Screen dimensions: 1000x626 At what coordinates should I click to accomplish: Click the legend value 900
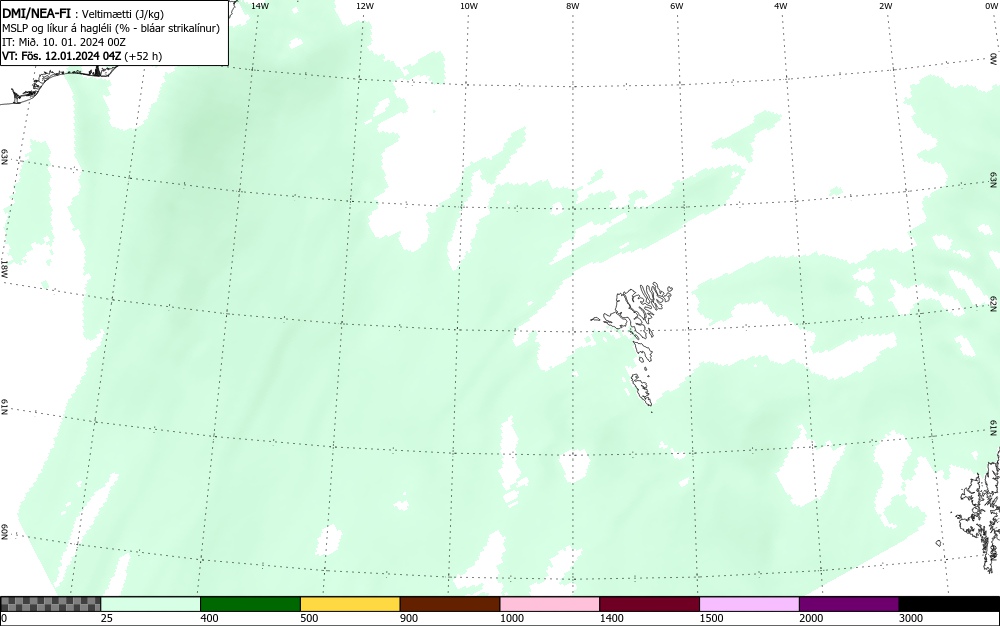point(409,618)
